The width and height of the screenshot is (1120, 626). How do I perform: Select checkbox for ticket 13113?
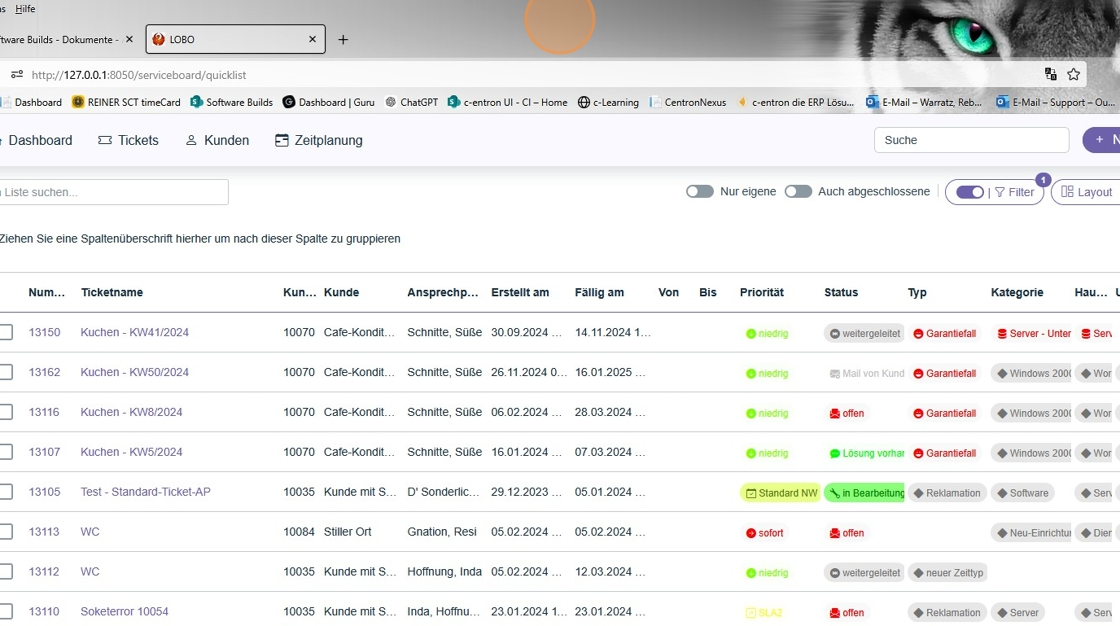coord(6,532)
